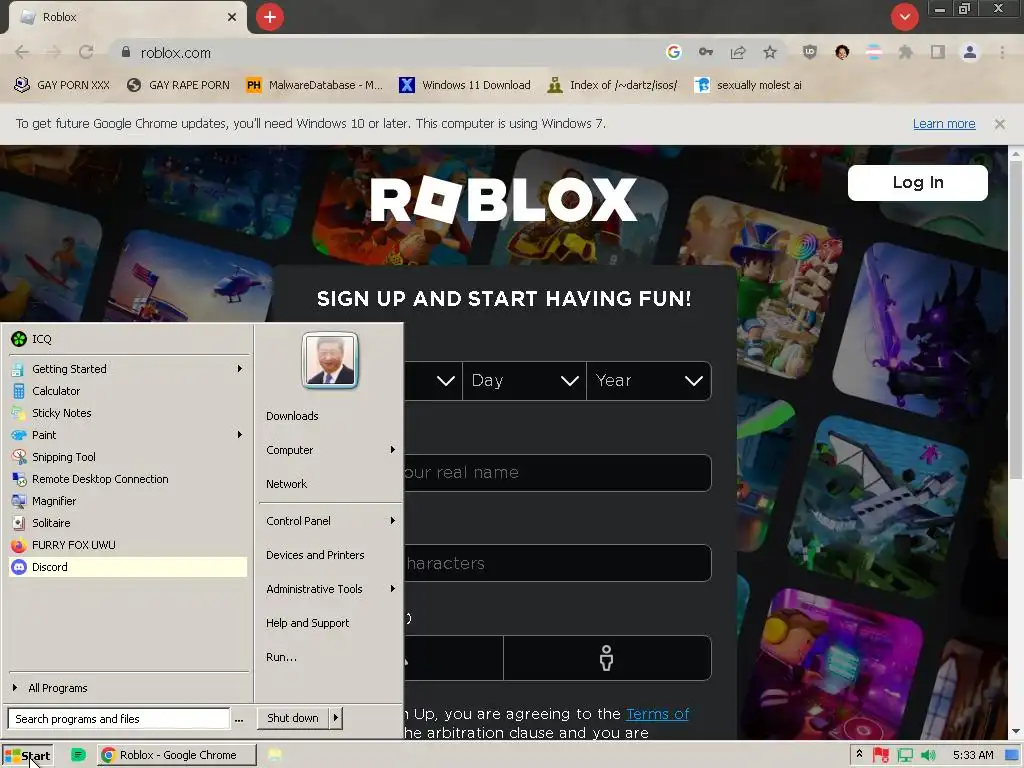Image resolution: width=1024 pixels, height=768 pixels.
Task: Select the male gender icon button
Action: [607, 658]
